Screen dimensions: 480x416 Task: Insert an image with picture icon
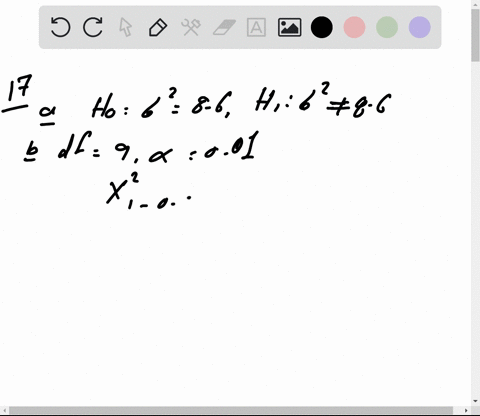pos(289,27)
